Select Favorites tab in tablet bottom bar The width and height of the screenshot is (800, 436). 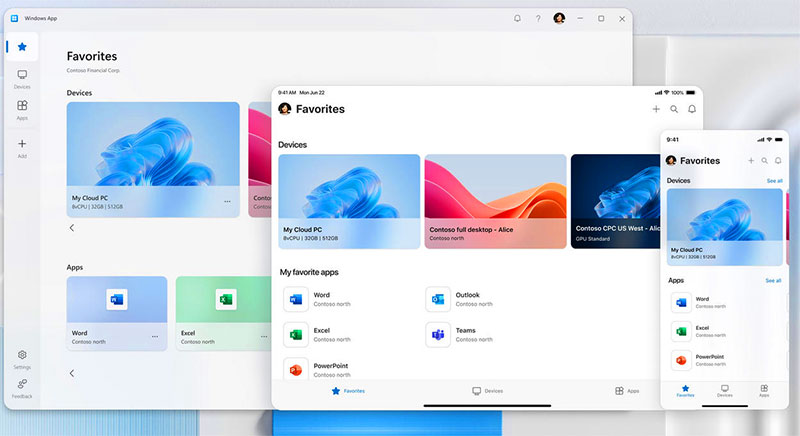point(348,391)
